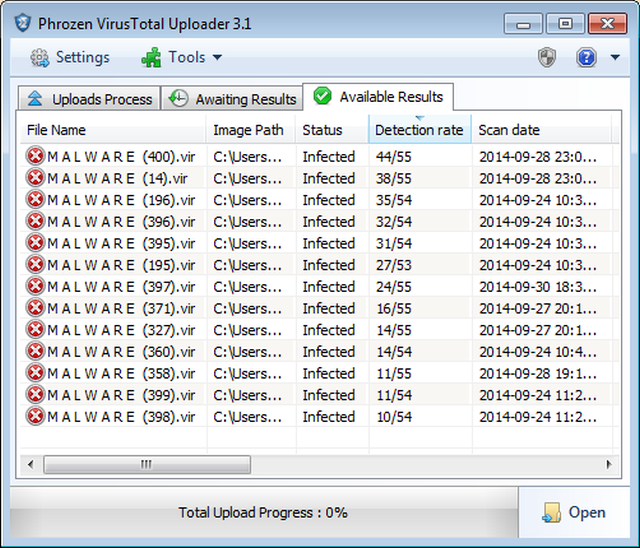Close the Phrozen VirusTotal Uploader window
Viewport: 640px width, 548px height.
(607, 24)
